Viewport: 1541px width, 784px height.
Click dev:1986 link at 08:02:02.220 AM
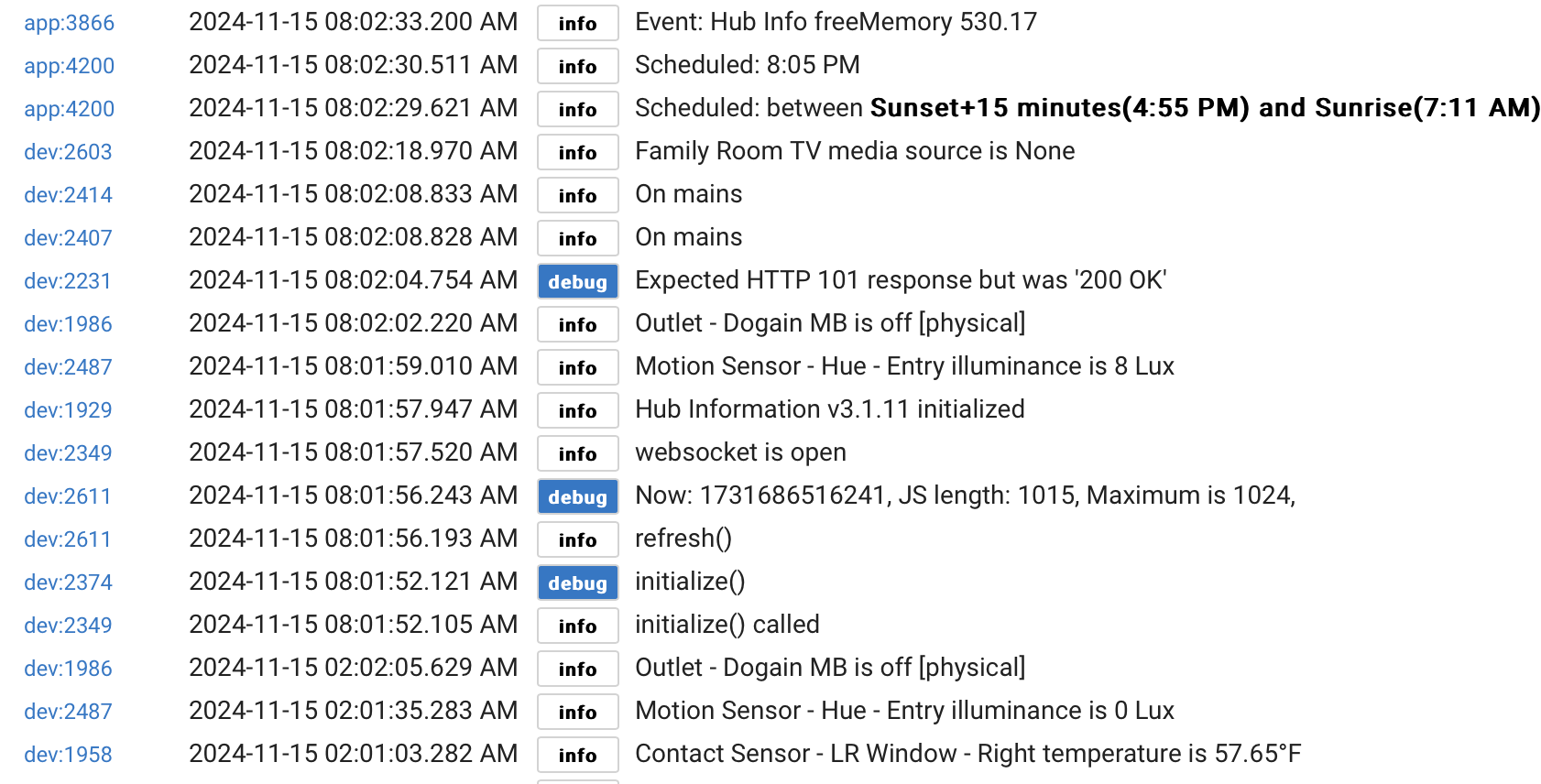pyautogui.click(x=68, y=324)
